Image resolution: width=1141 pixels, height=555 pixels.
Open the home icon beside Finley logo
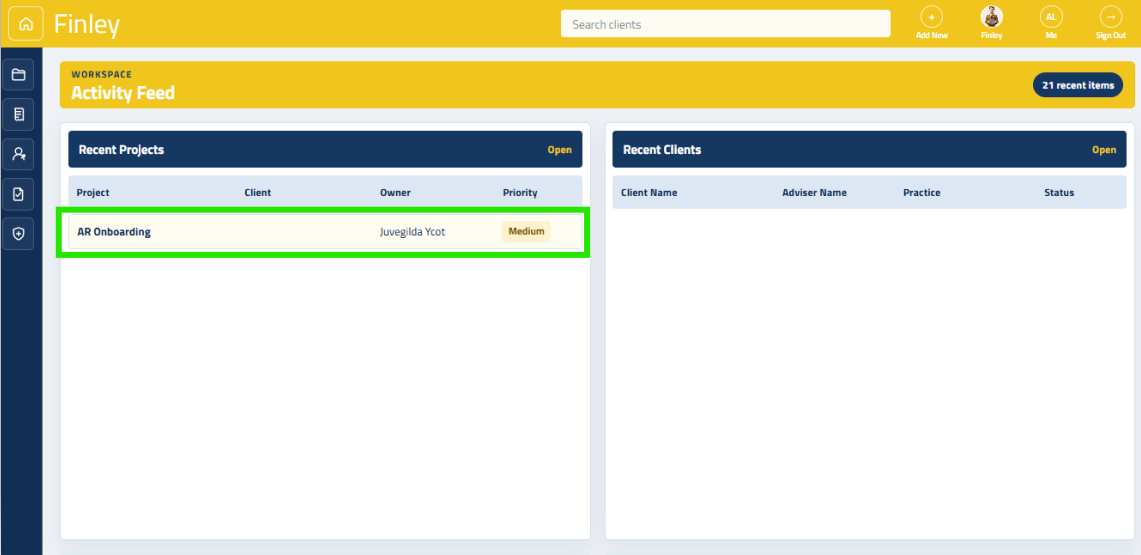click(25, 24)
